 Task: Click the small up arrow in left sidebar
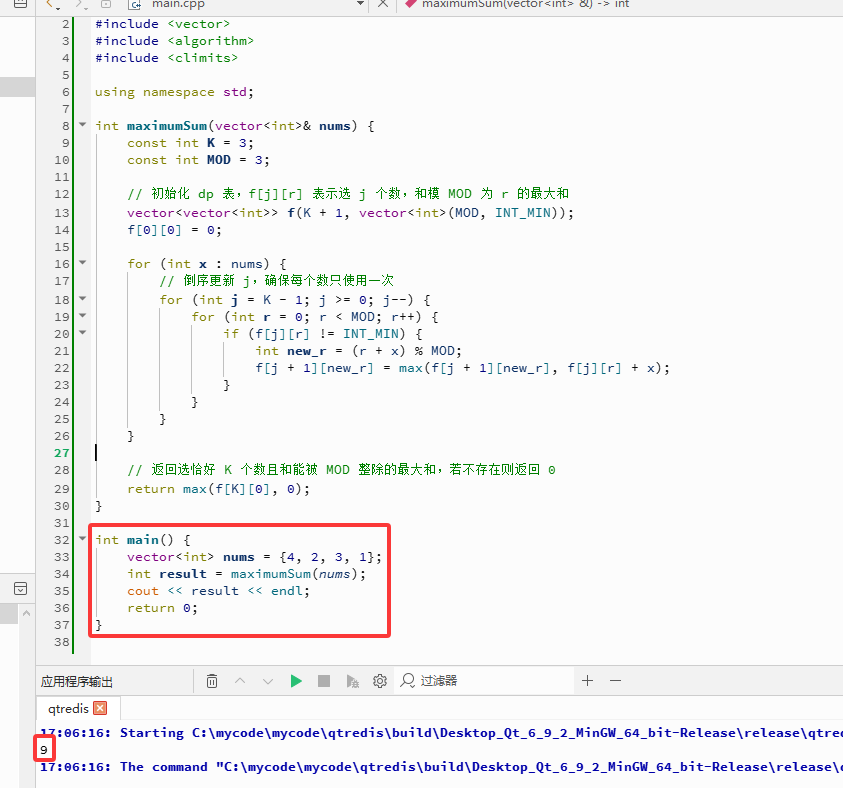[26, 613]
